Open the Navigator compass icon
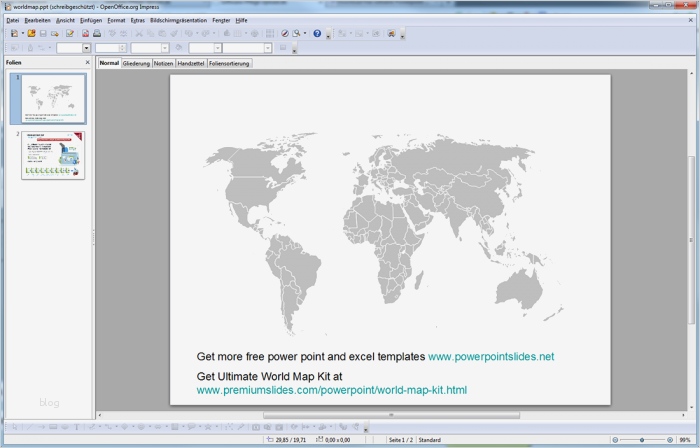The width and height of the screenshot is (700, 448). [x=284, y=33]
